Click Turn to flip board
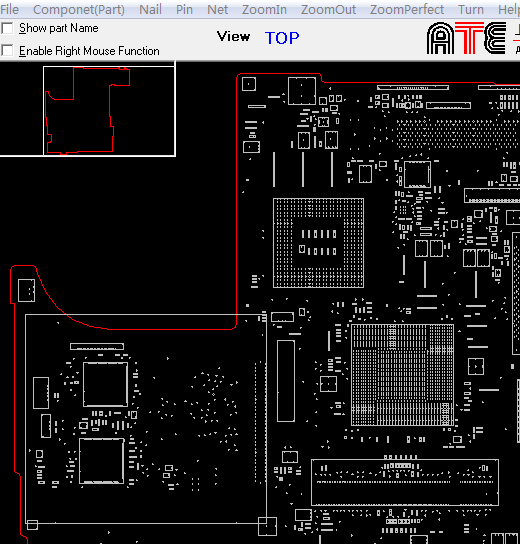 pos(471,9)
